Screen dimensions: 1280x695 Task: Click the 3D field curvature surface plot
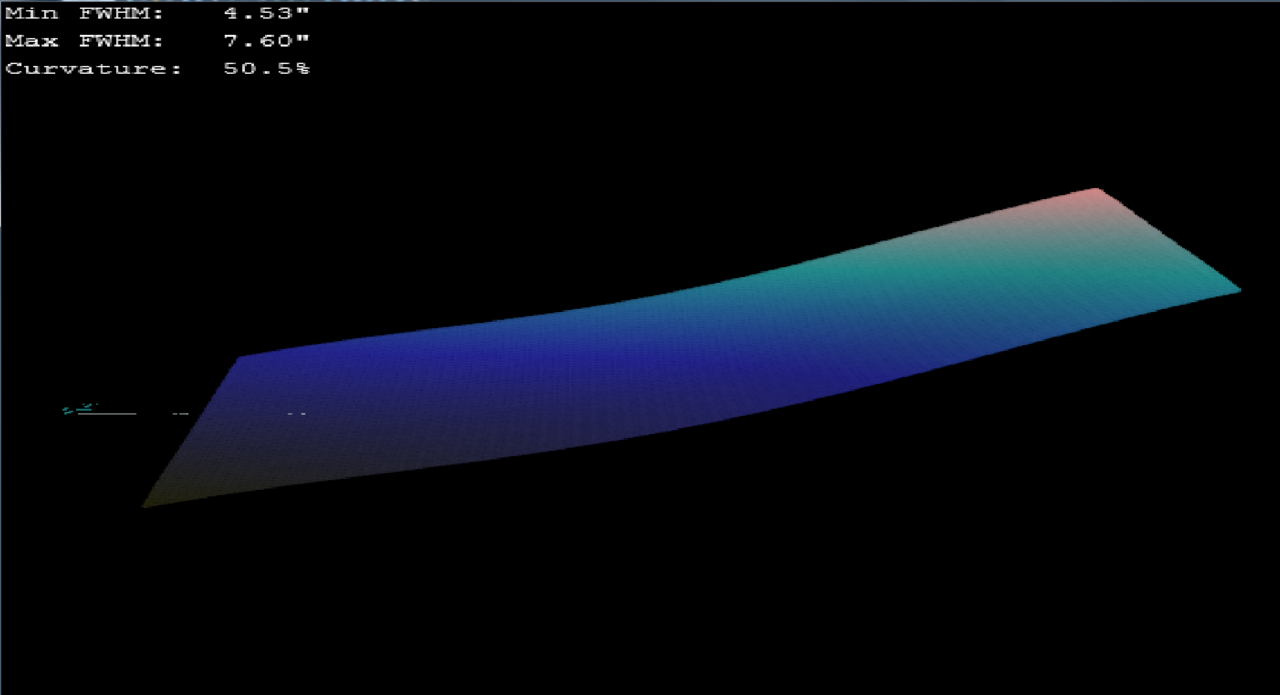point(690,350)
